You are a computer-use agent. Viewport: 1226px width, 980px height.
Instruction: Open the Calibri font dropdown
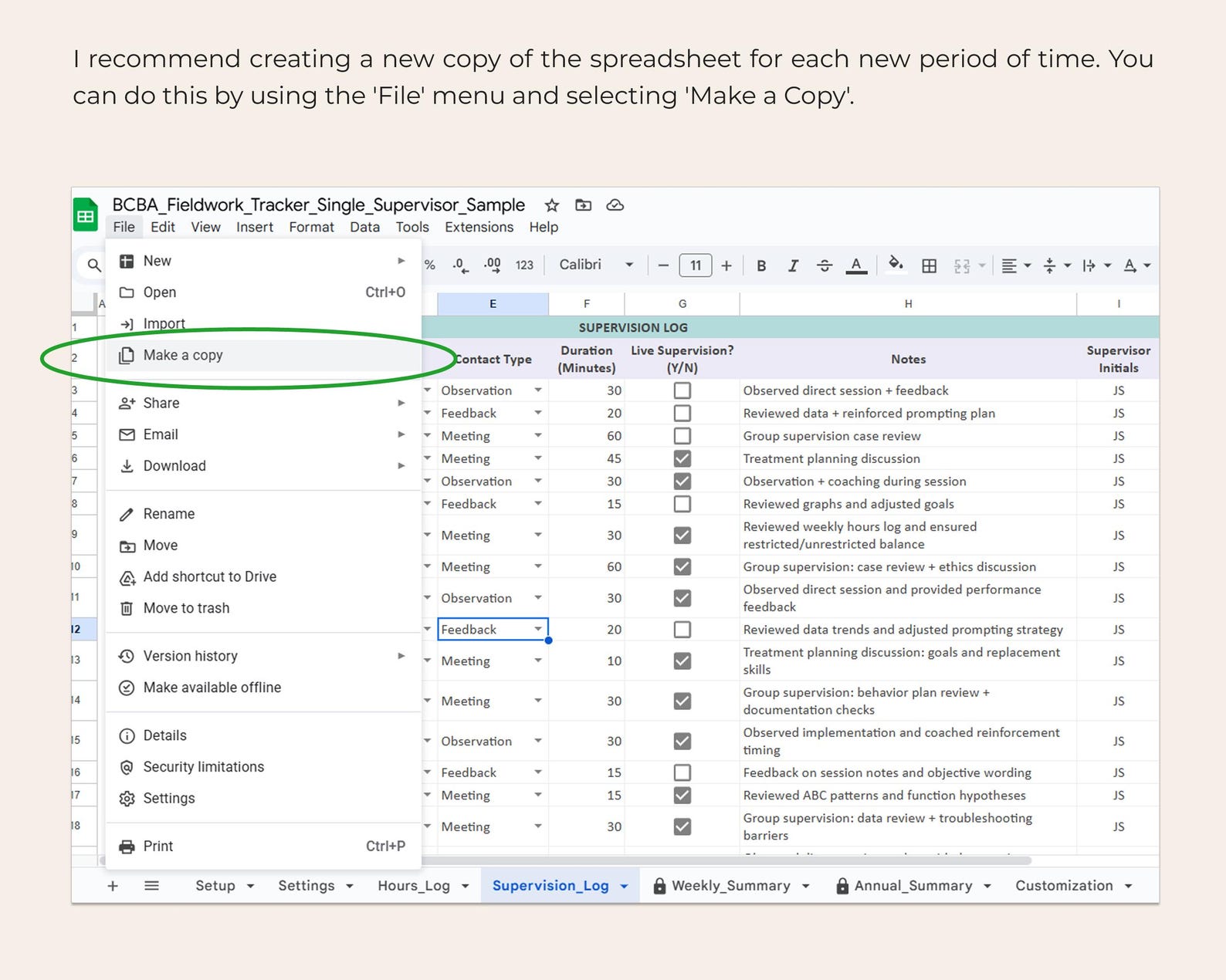click(596, 265)
